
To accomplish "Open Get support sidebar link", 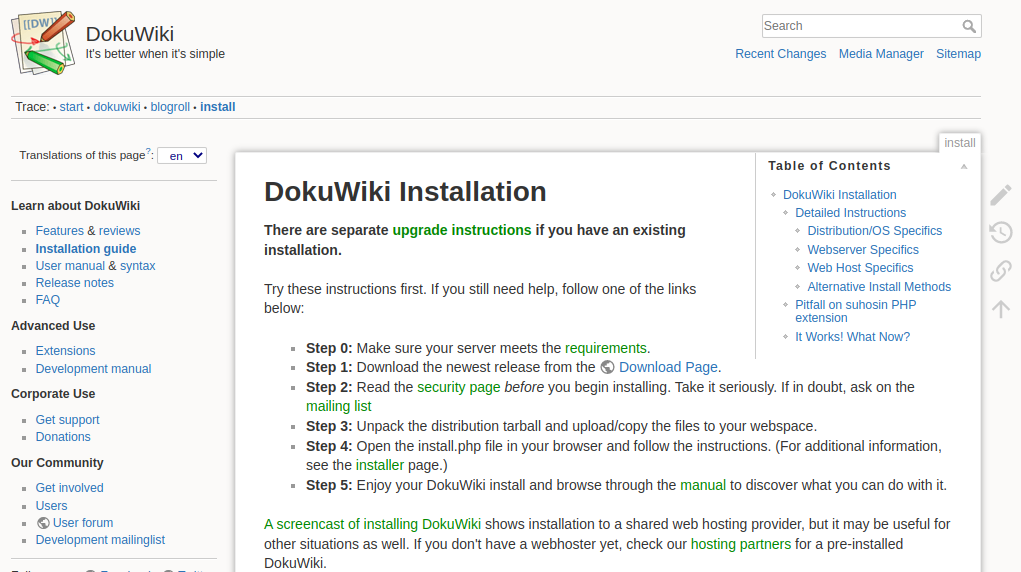I will (x=68, y=420).
